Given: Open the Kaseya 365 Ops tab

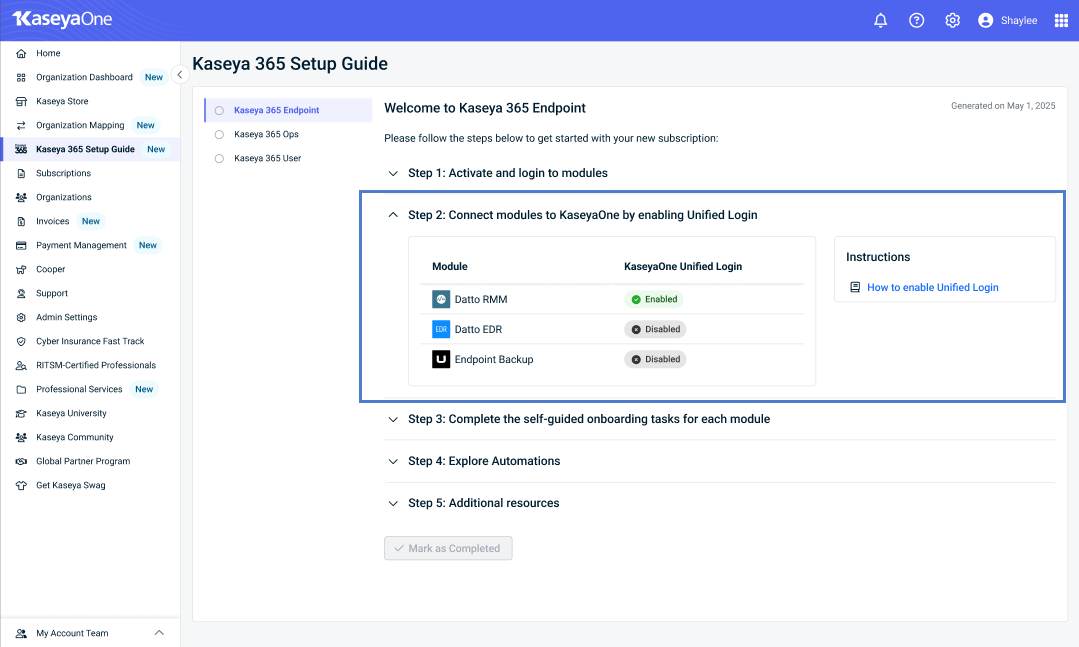Looking at the screenshot, I should [x=288, y=134].
